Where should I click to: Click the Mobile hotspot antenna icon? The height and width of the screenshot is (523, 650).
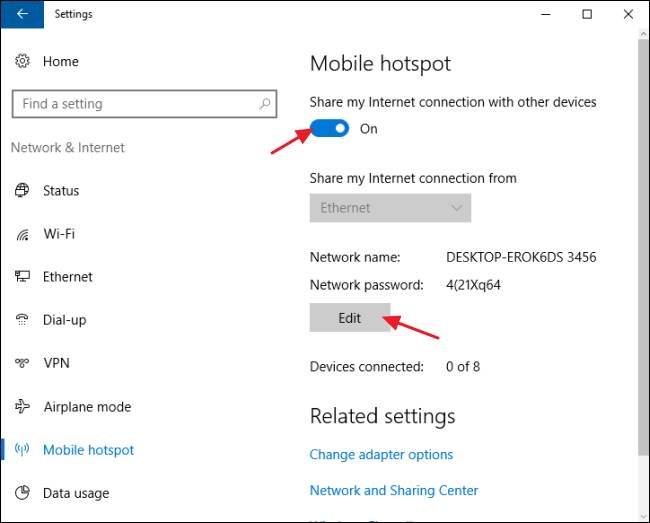22,449
